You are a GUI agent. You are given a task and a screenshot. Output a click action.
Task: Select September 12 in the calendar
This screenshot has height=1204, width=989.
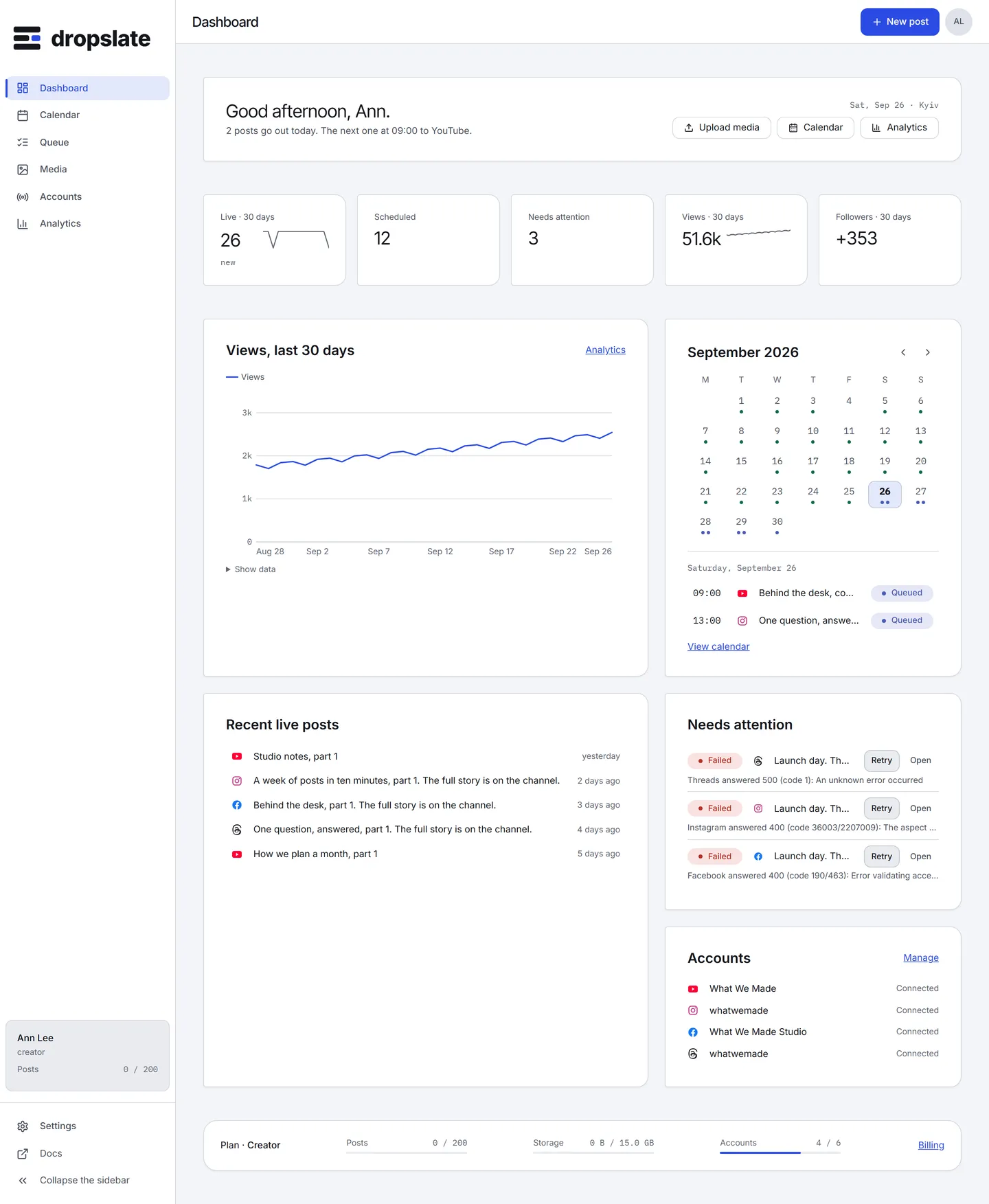click(x=885, y=434)
